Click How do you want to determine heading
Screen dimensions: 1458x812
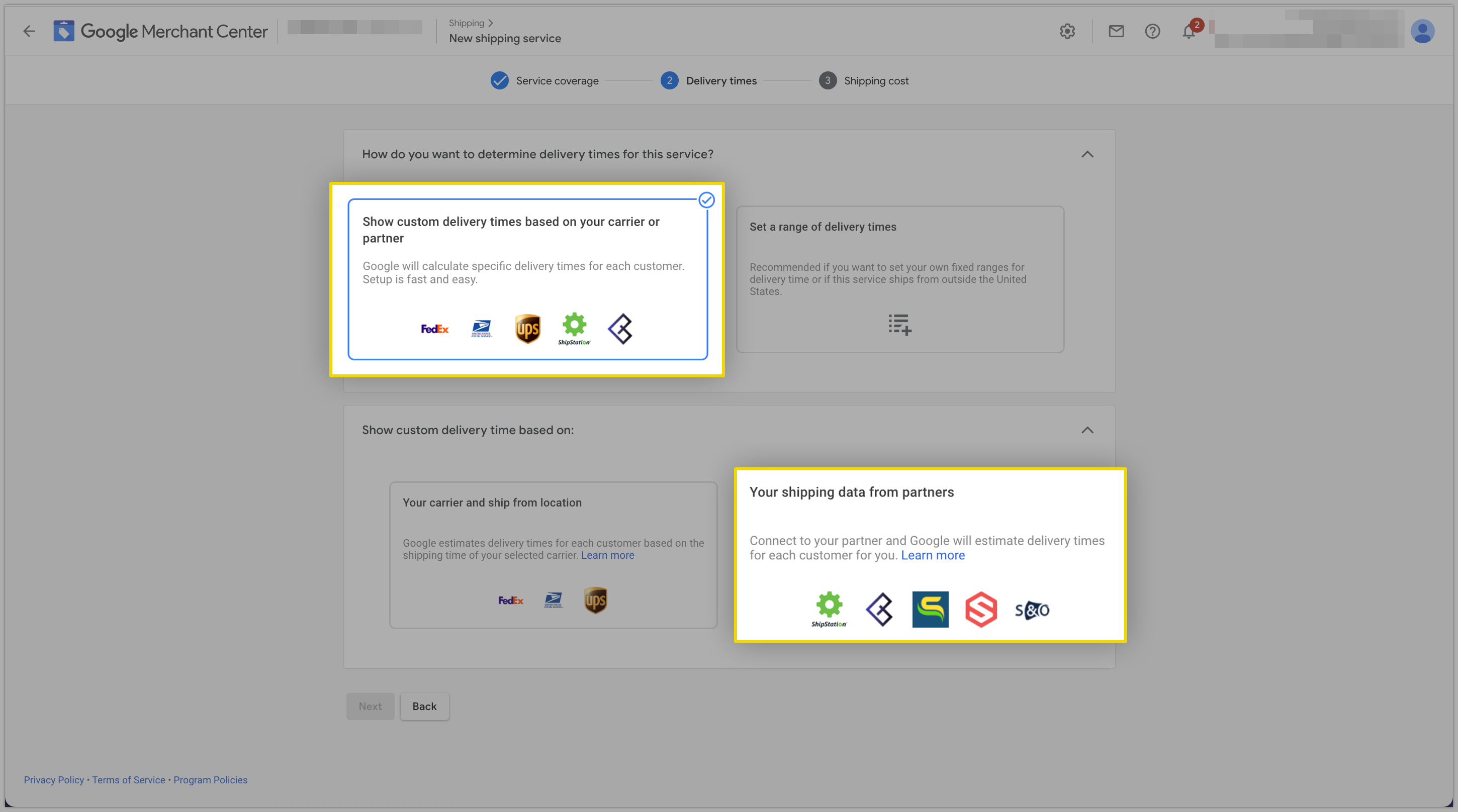pyautogui.click(x=537, y=154)
